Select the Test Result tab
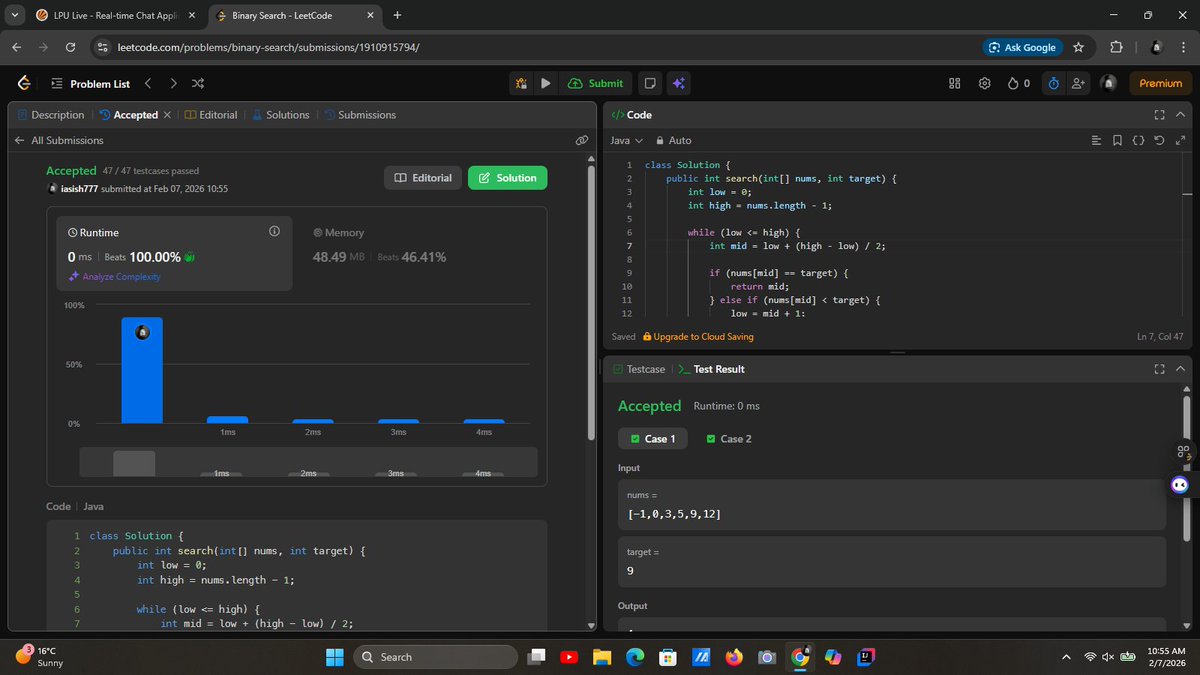Screen dimensions: 1200x675 click(710, 369)
